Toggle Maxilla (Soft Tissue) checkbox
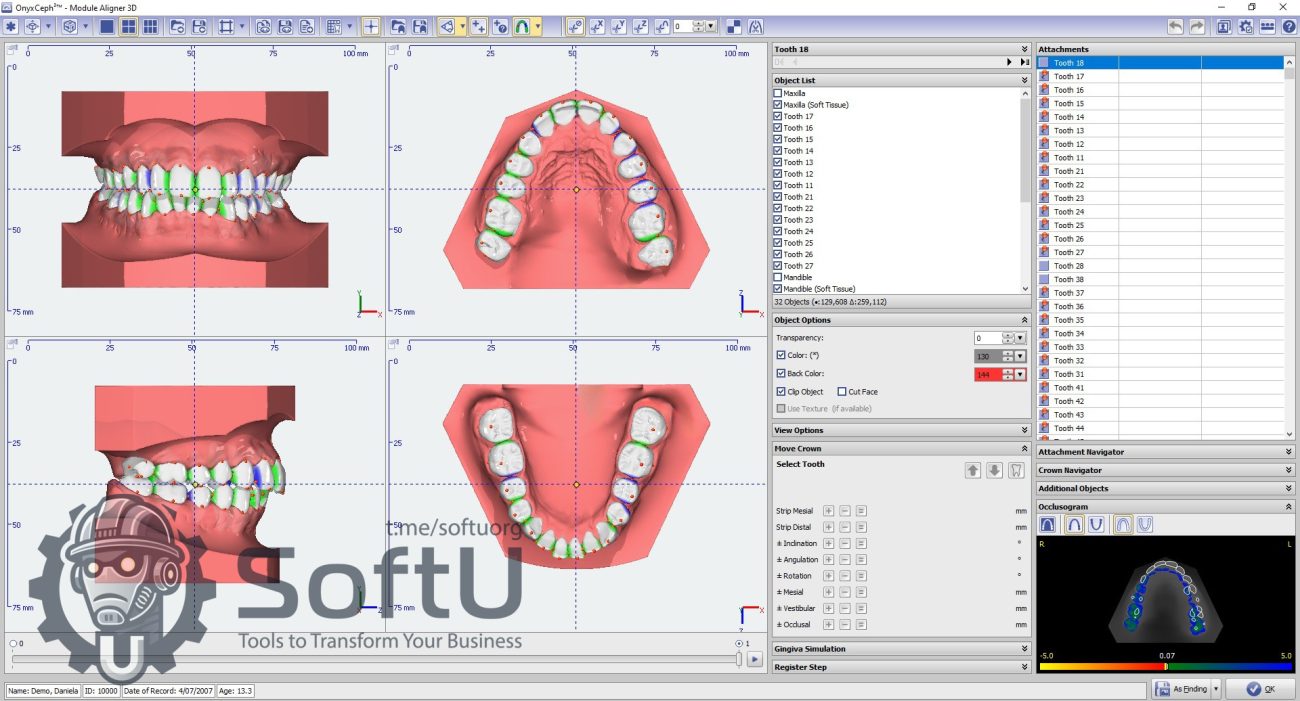The width and height of the screenshot is (1300, 701). point(778,105)
